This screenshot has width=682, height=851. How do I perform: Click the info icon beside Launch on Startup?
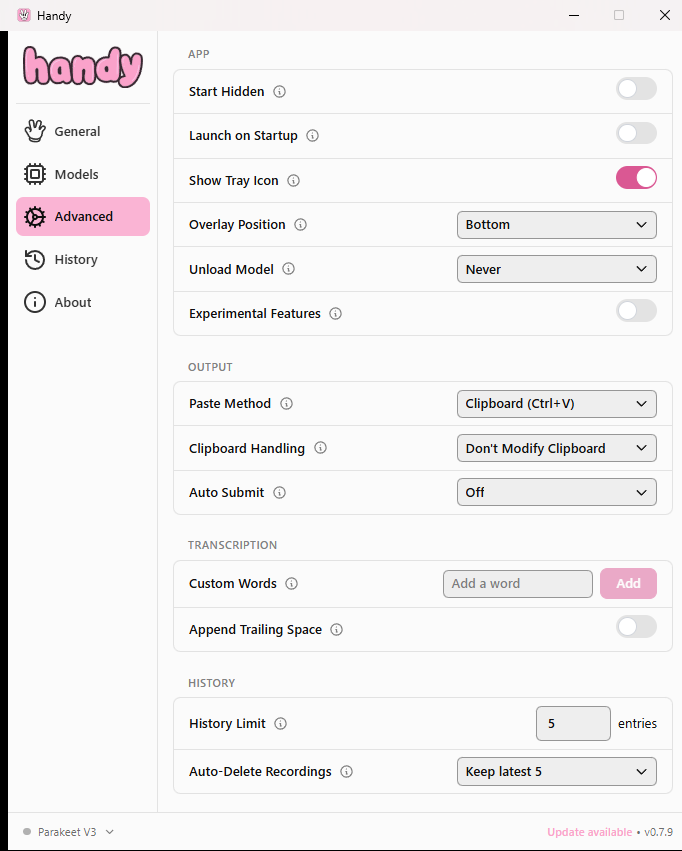(x=313, y=136)
